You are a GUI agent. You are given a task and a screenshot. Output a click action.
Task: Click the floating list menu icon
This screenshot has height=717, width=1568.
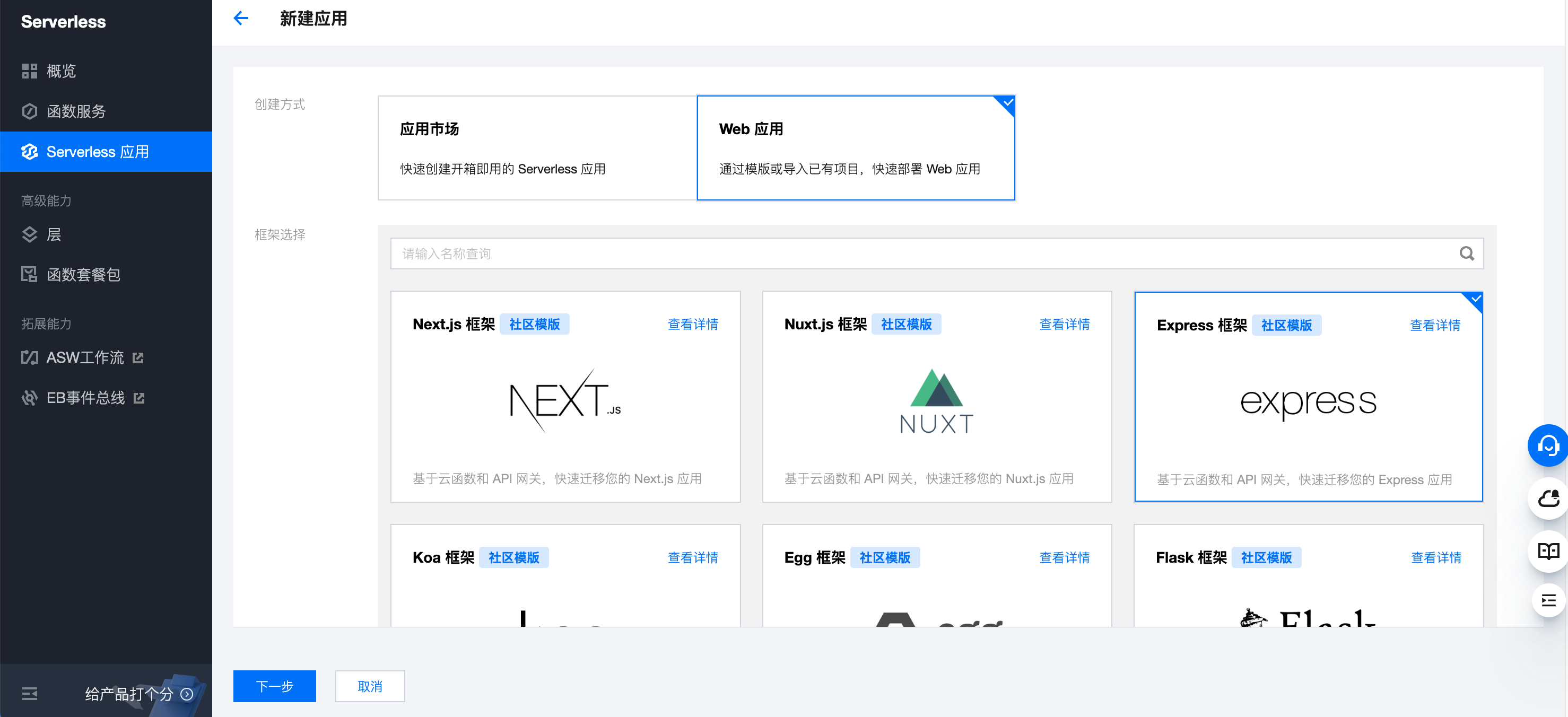[1548, 601]
